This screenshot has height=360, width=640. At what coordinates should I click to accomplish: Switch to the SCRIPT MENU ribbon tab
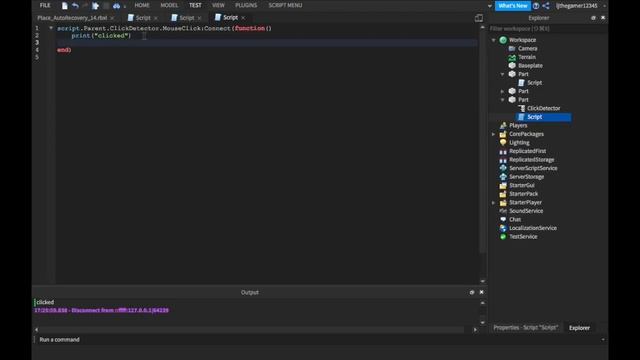tap(285, 5)
